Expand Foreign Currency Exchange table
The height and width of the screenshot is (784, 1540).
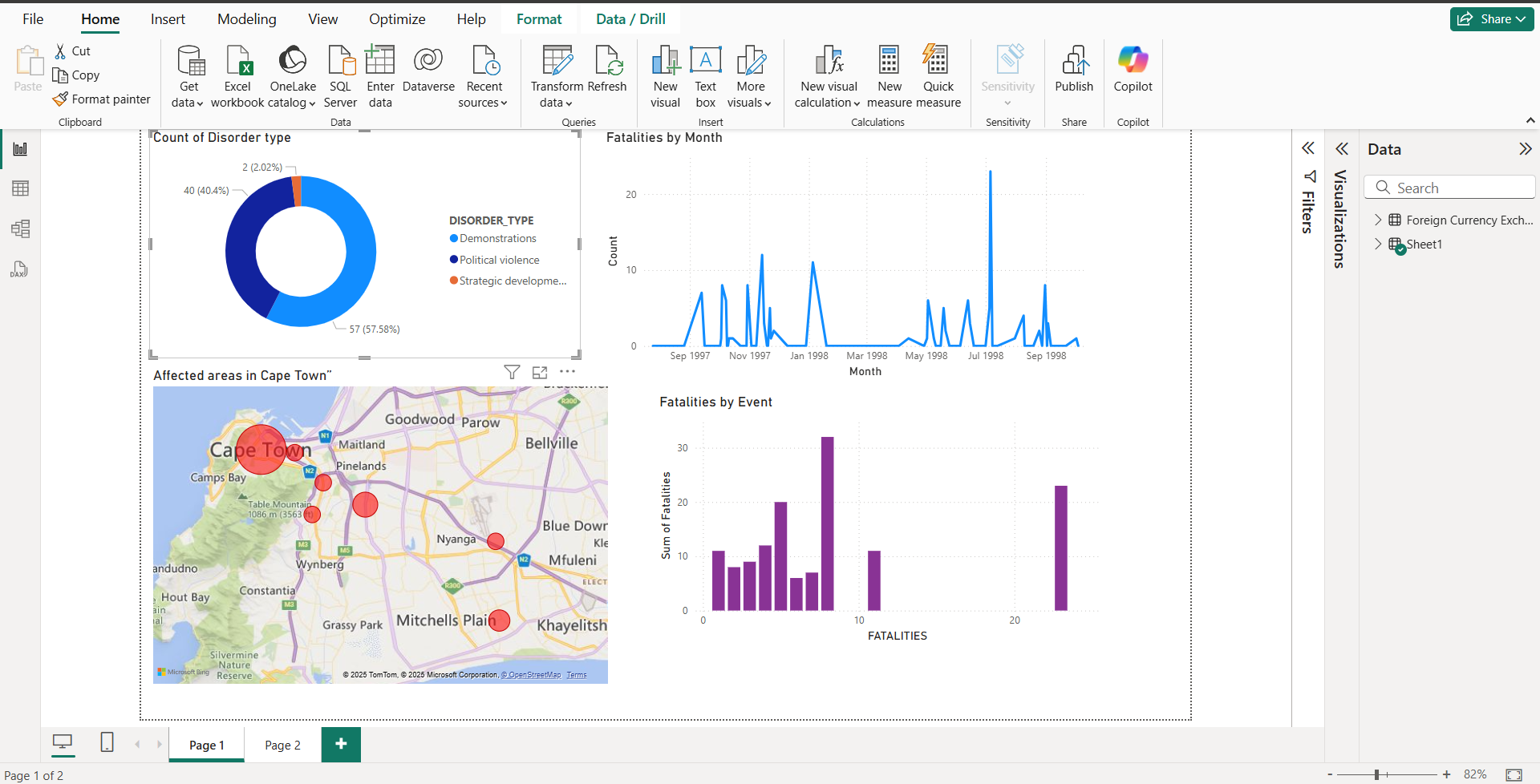point(1378,220)
